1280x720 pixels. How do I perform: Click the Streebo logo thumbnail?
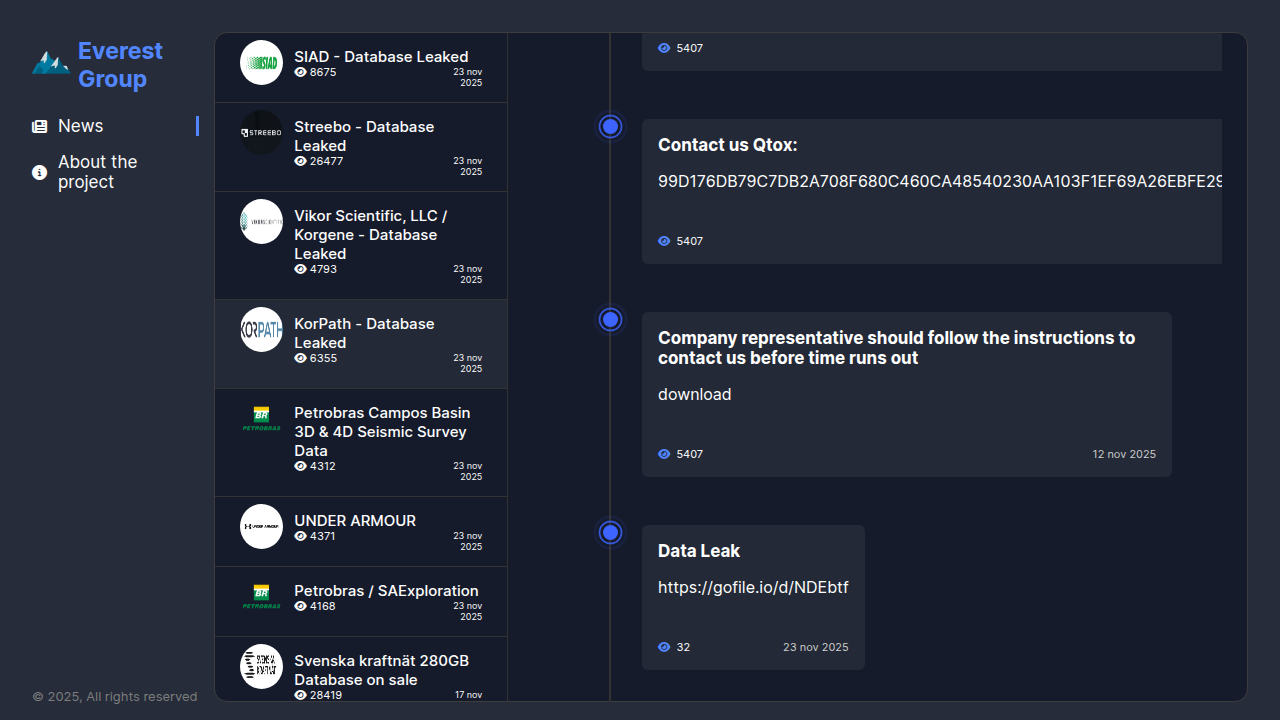261,132
